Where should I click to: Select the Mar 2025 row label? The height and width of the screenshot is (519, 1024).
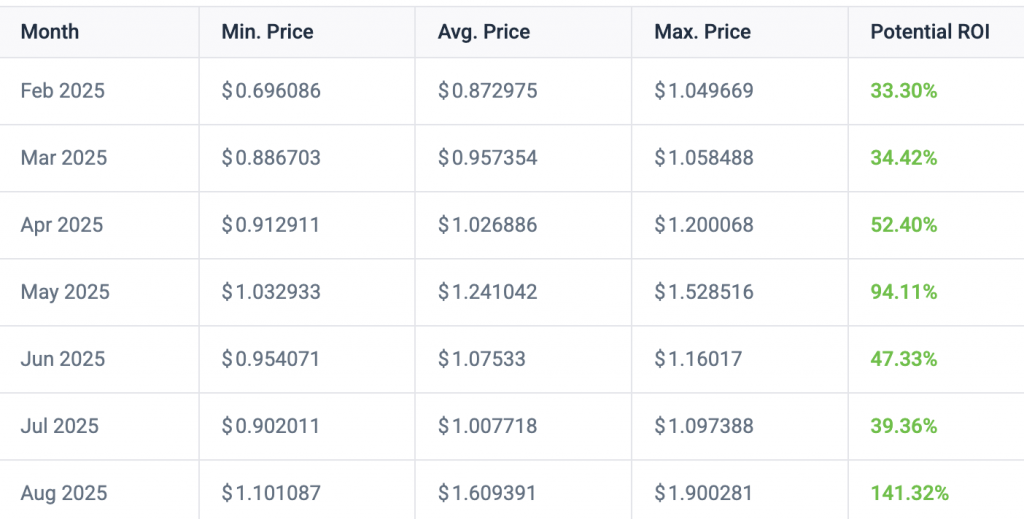click(x=64, y=158)
